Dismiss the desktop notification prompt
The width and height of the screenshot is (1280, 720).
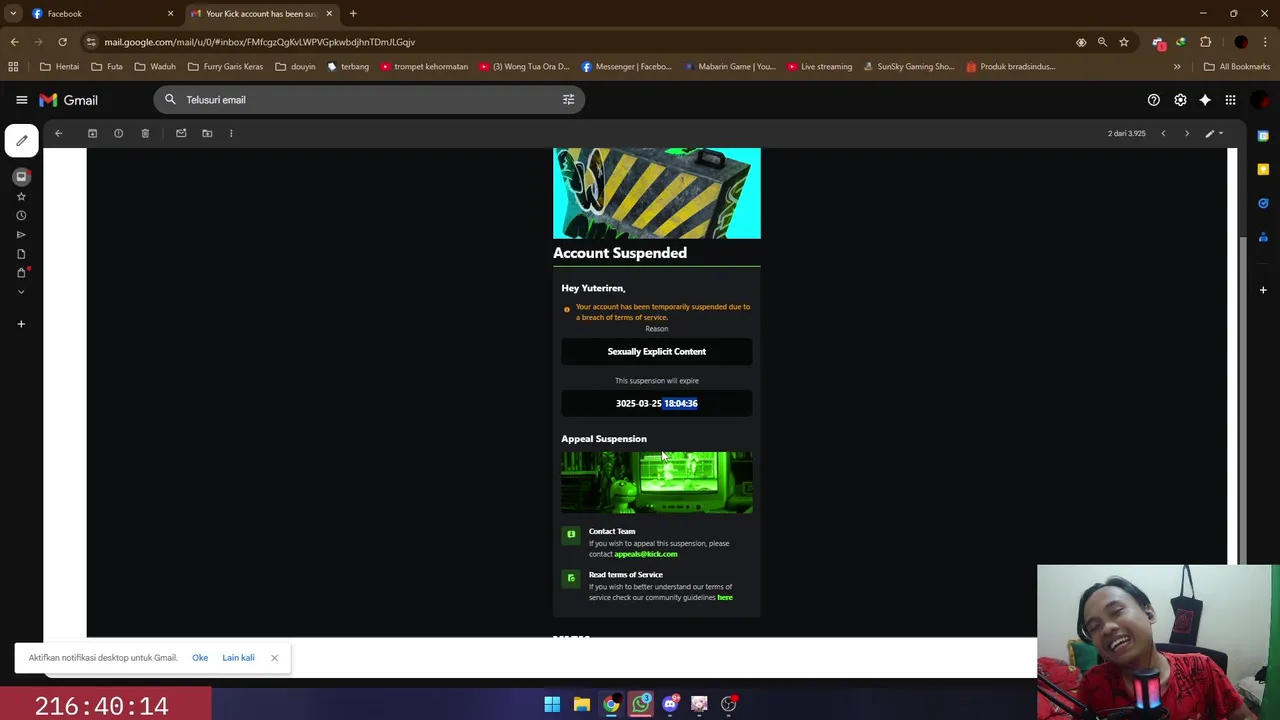click(274, 658)
